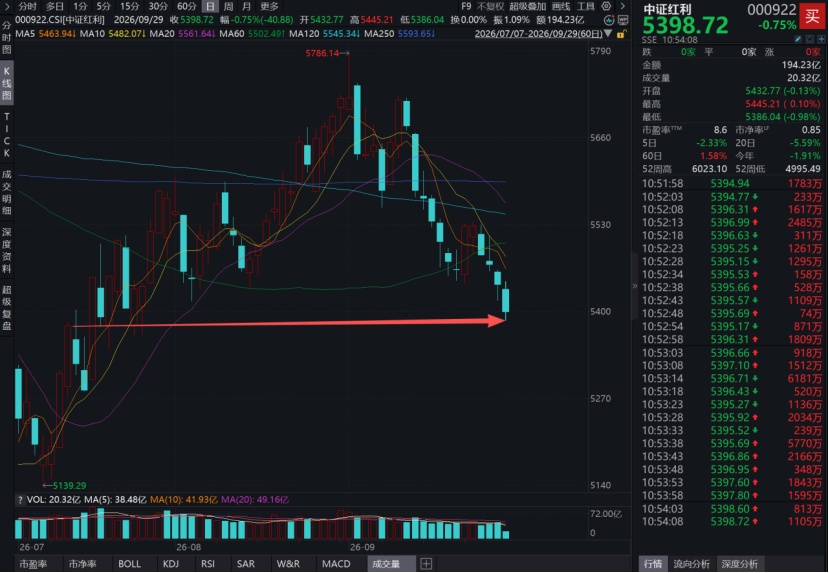Switch indicator to KDJ
This screenshot has height=573, width=829.
[x=171, y=564]
